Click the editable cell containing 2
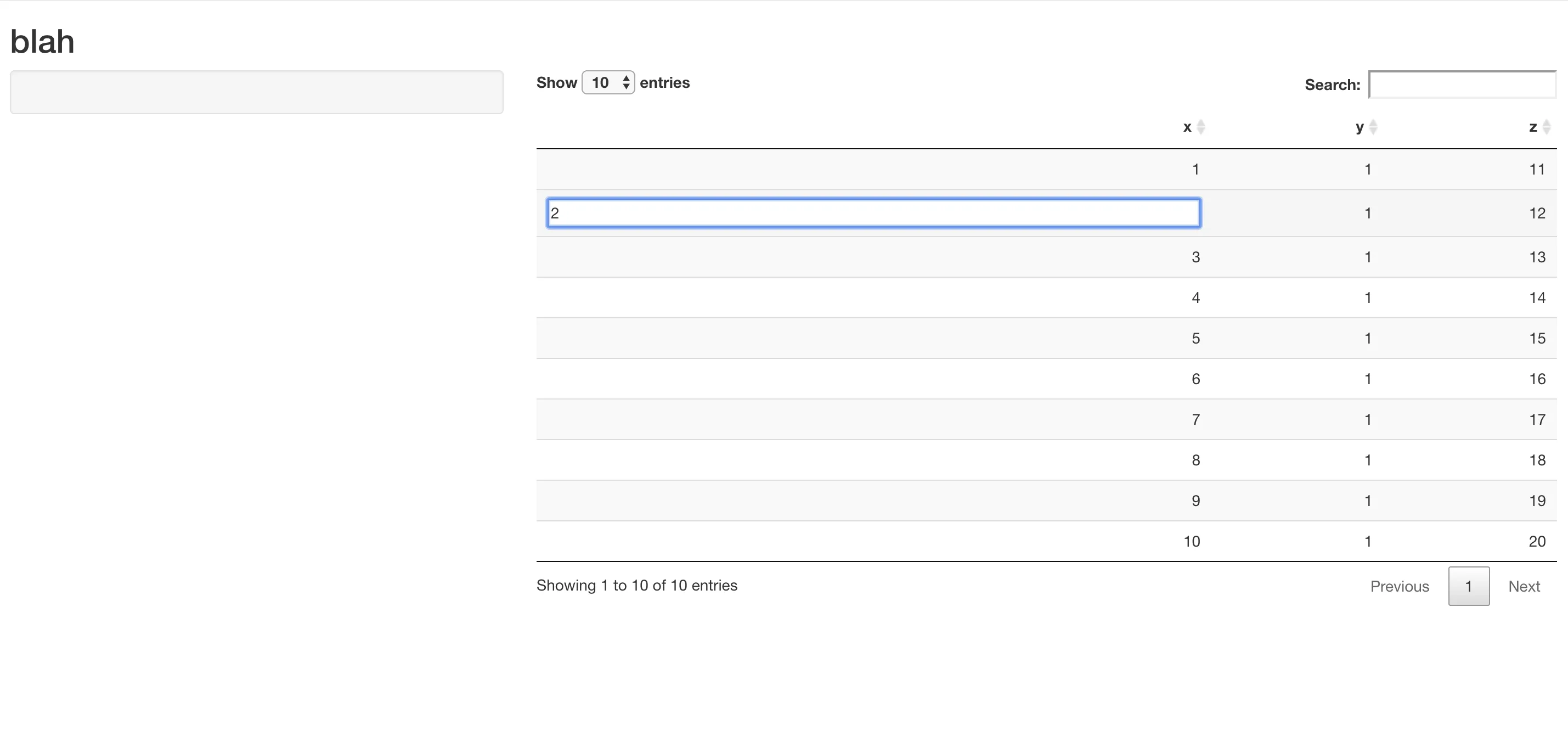 coord(873,213)
